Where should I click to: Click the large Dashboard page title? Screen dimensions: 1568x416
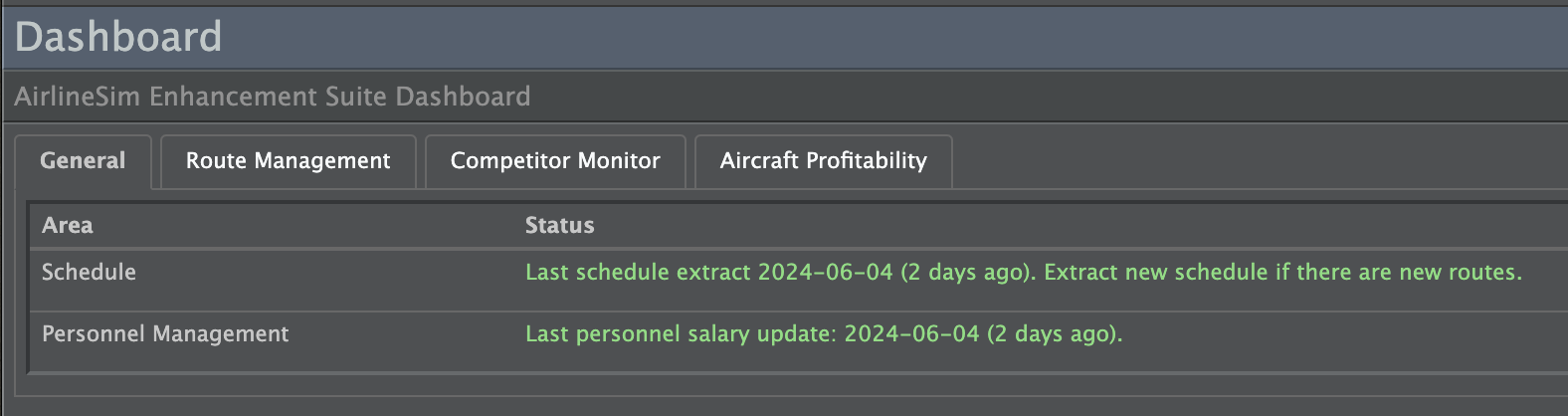coord(118,38)
